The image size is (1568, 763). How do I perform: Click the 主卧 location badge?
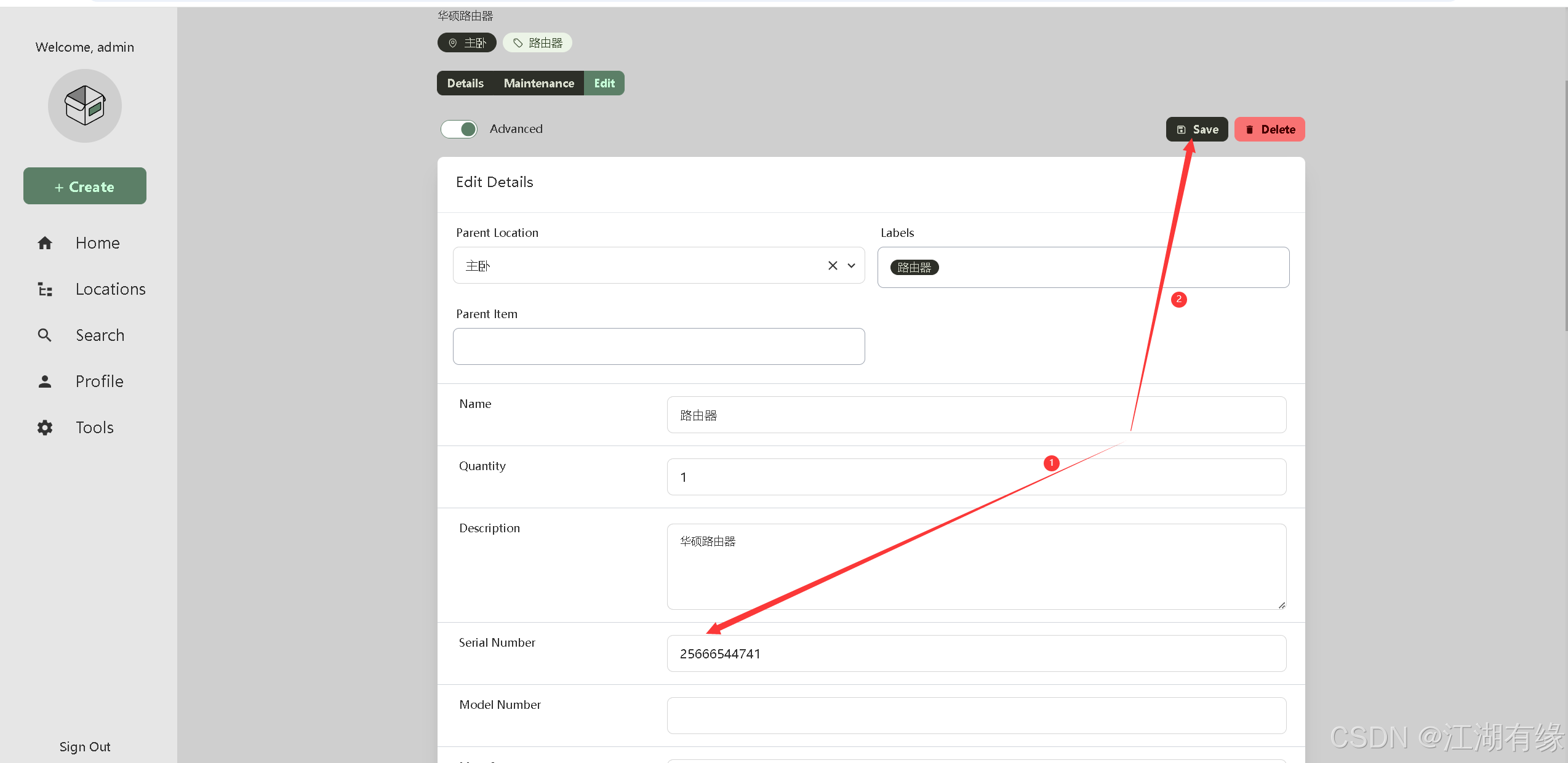pos(467,43)
